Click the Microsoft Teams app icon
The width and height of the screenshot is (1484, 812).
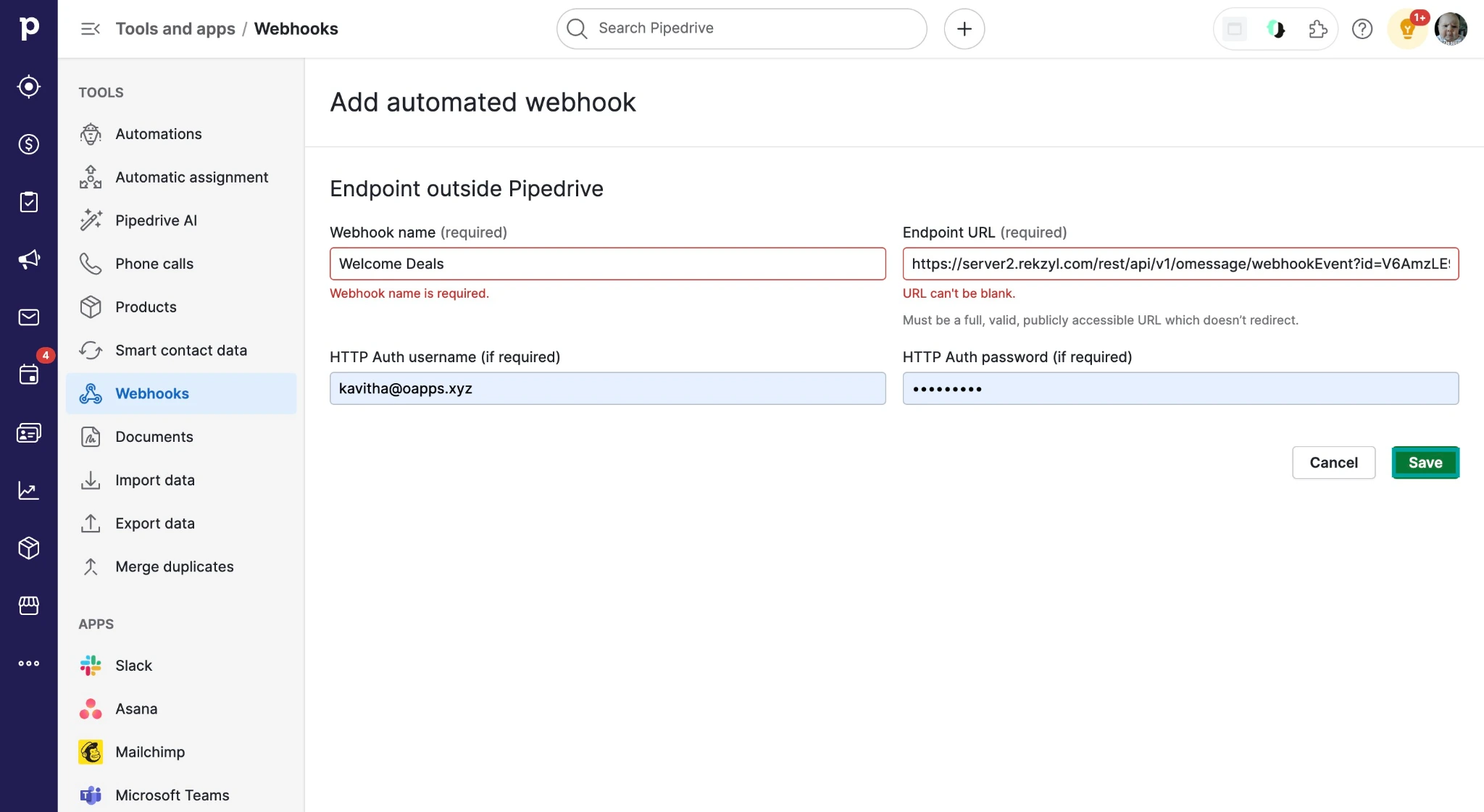[x=91, y=795]
